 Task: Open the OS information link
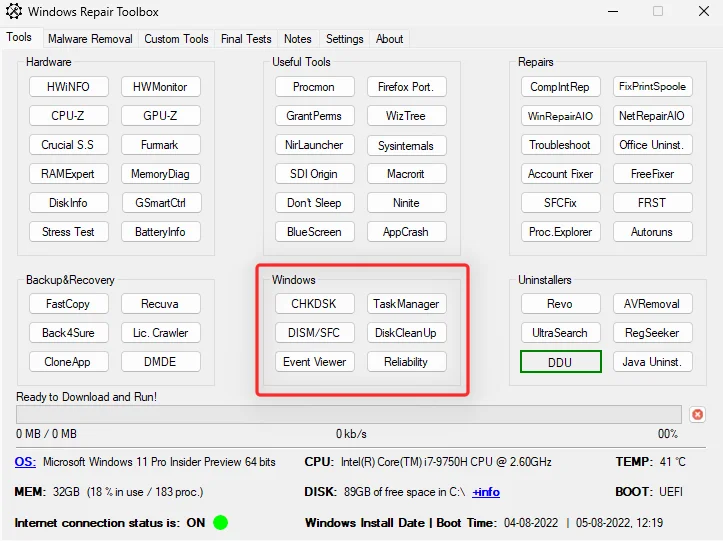click(24, 462)
